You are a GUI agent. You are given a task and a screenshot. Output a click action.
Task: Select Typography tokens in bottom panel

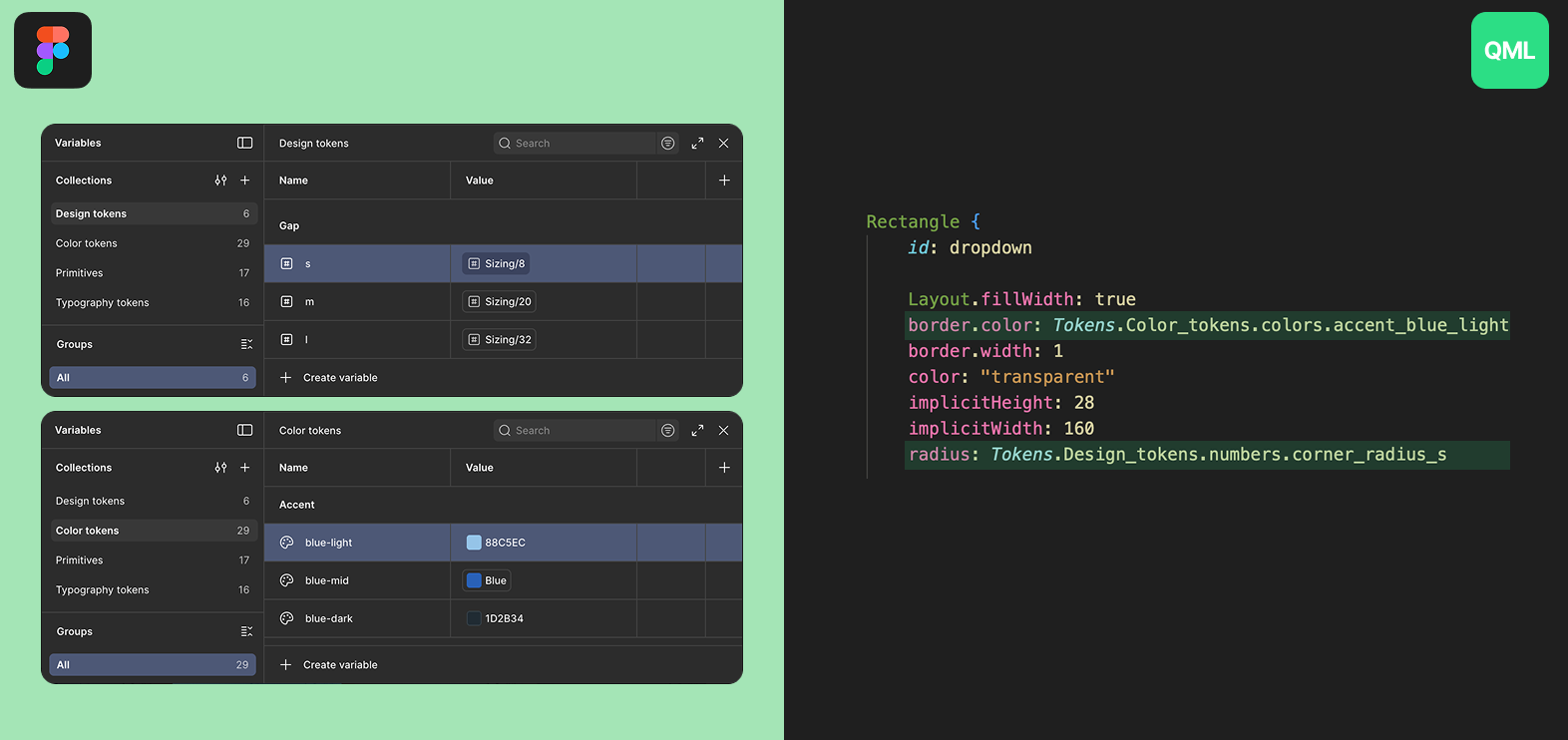click(x=103, y=590)
